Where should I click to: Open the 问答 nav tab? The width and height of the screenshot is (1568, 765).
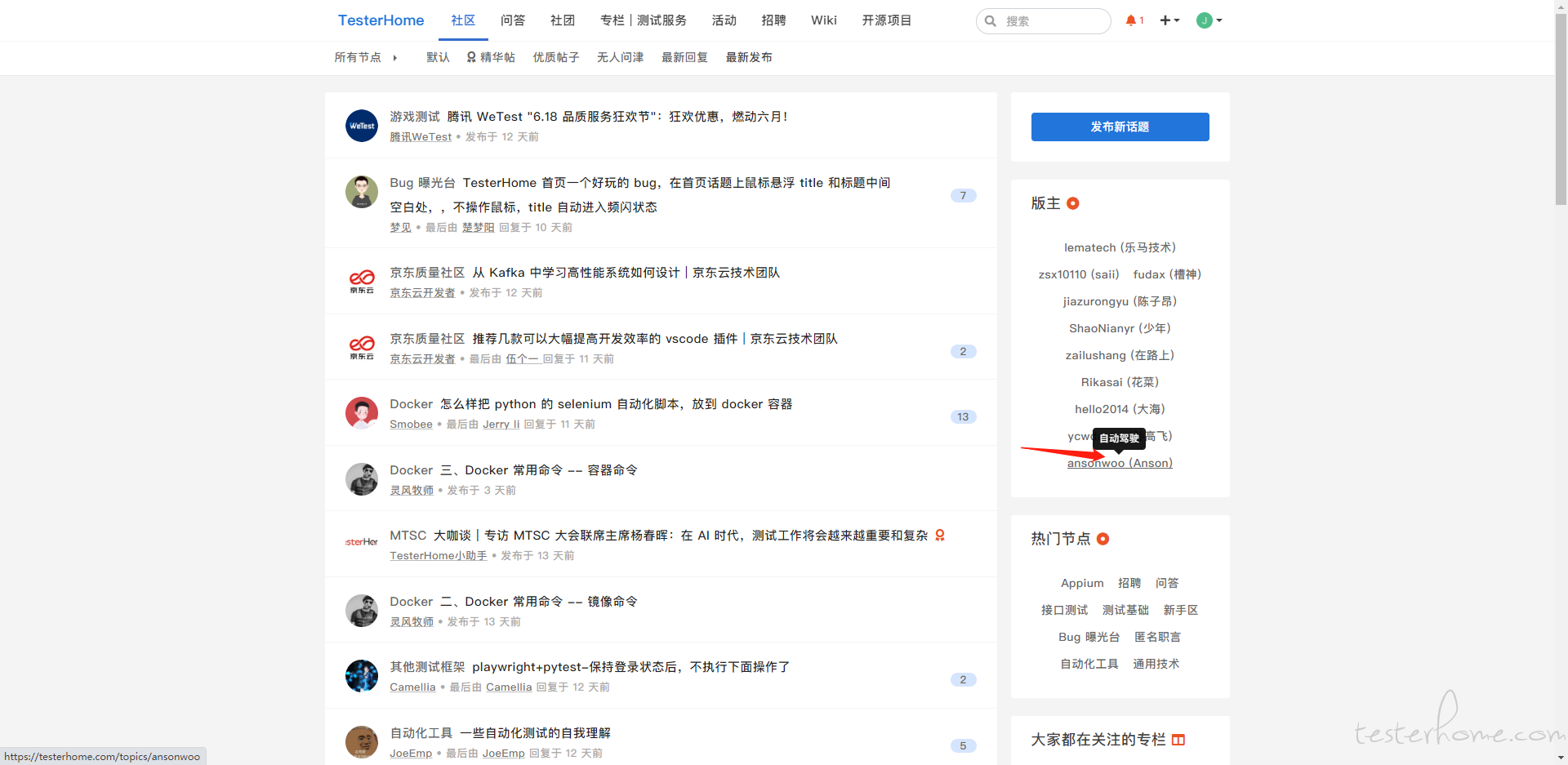513,20
